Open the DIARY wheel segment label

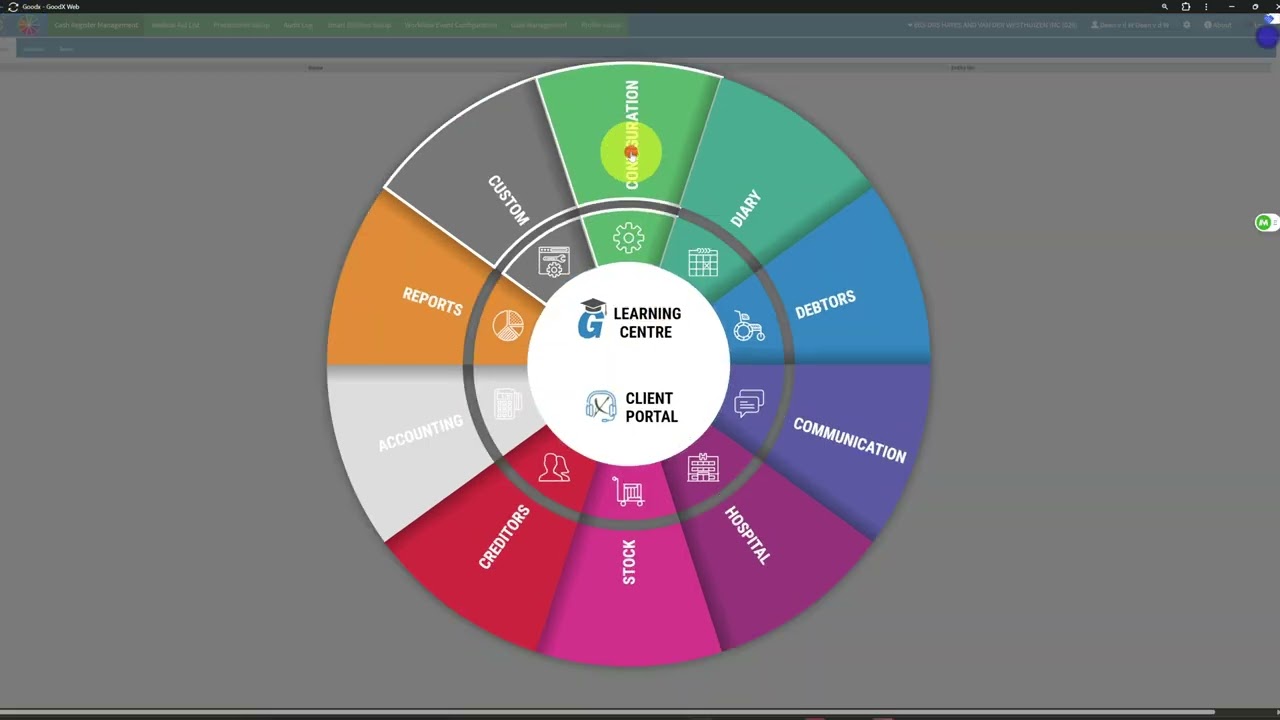coord(746,208)
